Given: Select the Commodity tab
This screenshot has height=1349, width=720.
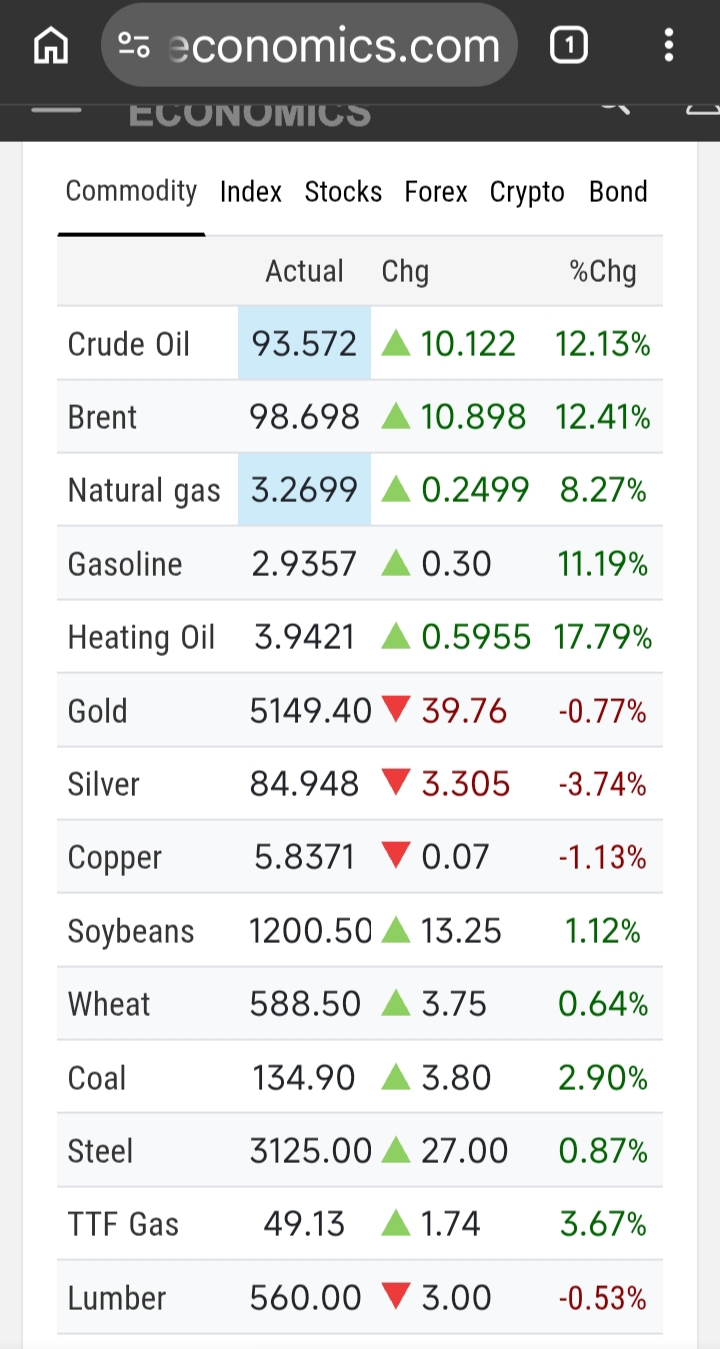Looking at the screenshot, I should (131, 191).
